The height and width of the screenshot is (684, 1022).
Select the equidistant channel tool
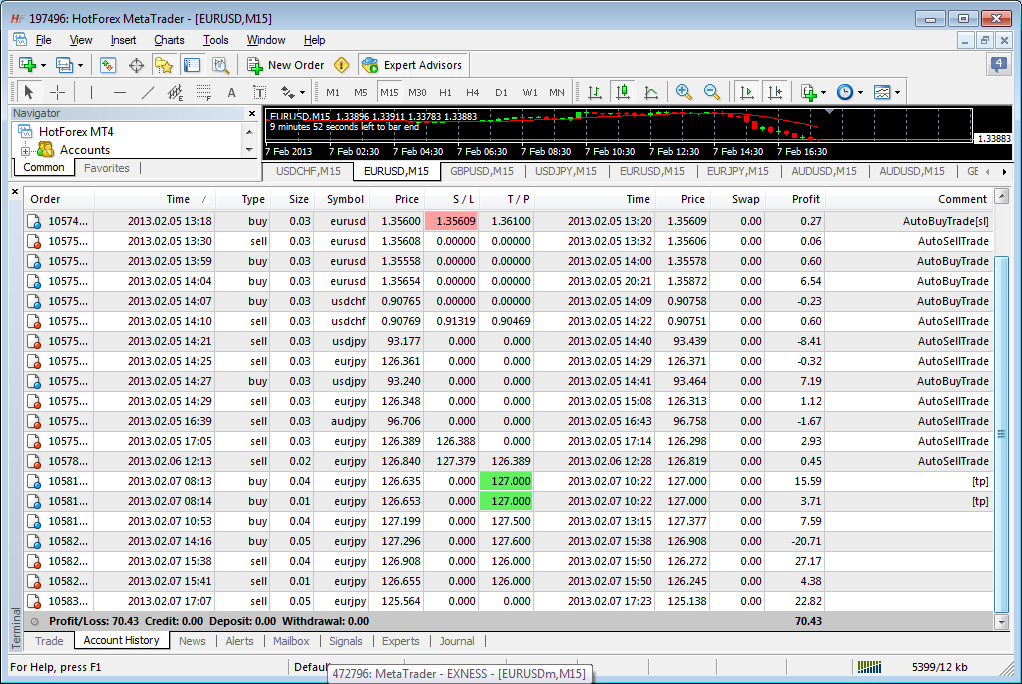pyautogui.click(x=175, y=92)
